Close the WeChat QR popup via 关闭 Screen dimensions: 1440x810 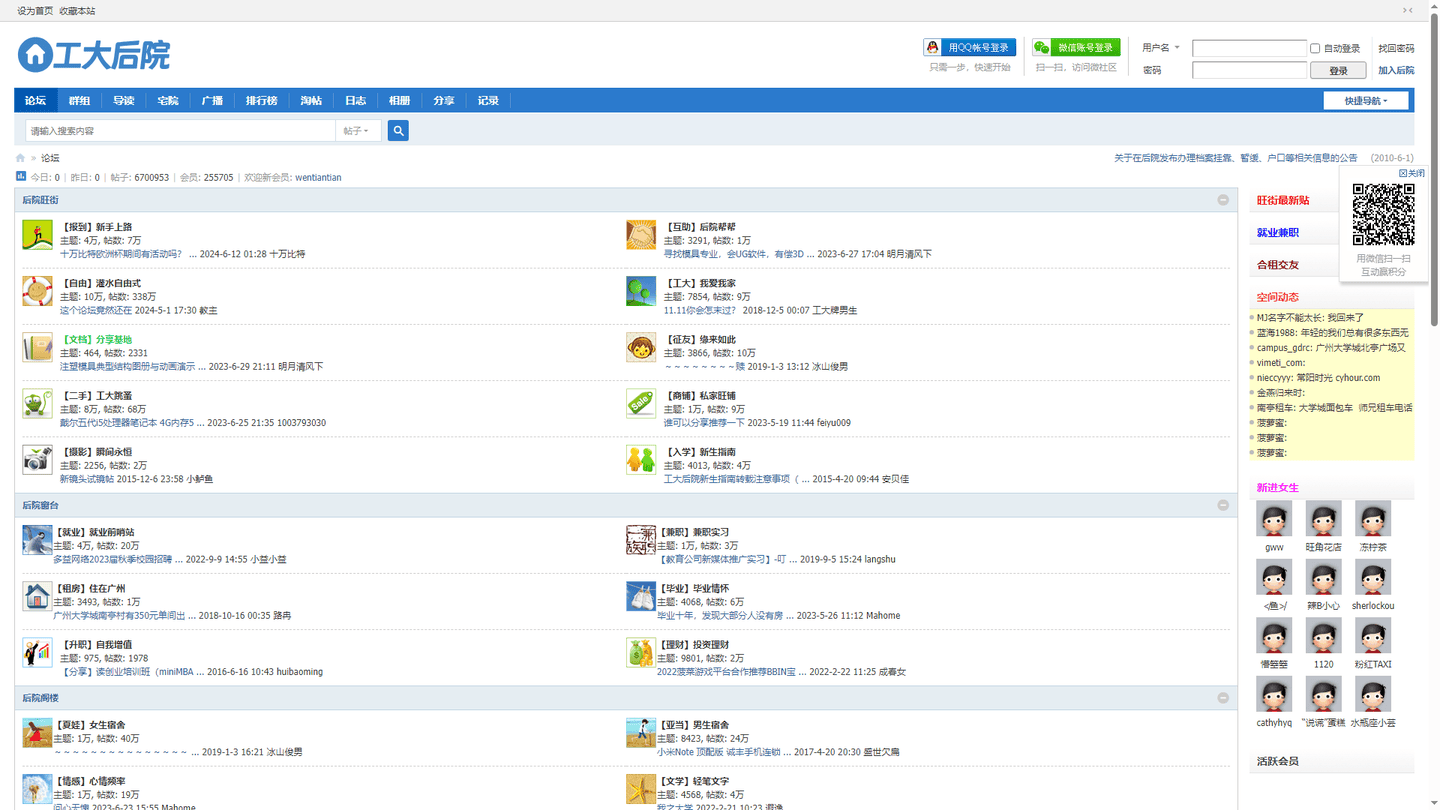[x=1412, y=173]
